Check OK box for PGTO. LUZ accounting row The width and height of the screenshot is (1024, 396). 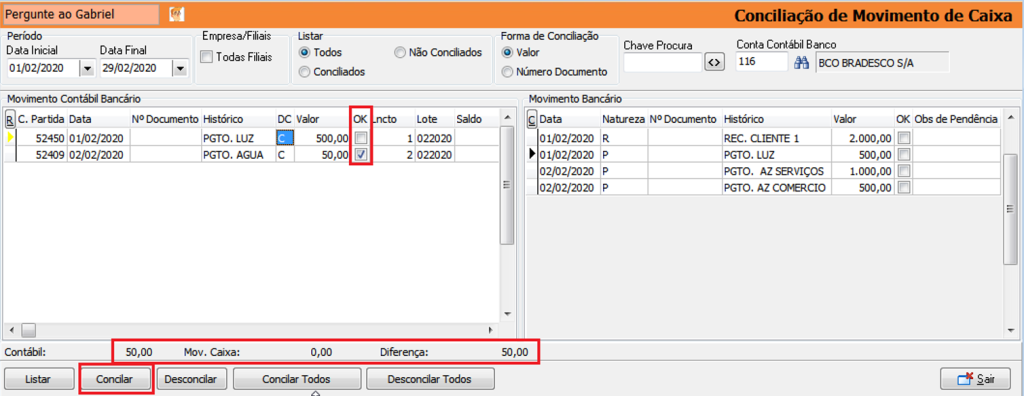click(360, 138)
